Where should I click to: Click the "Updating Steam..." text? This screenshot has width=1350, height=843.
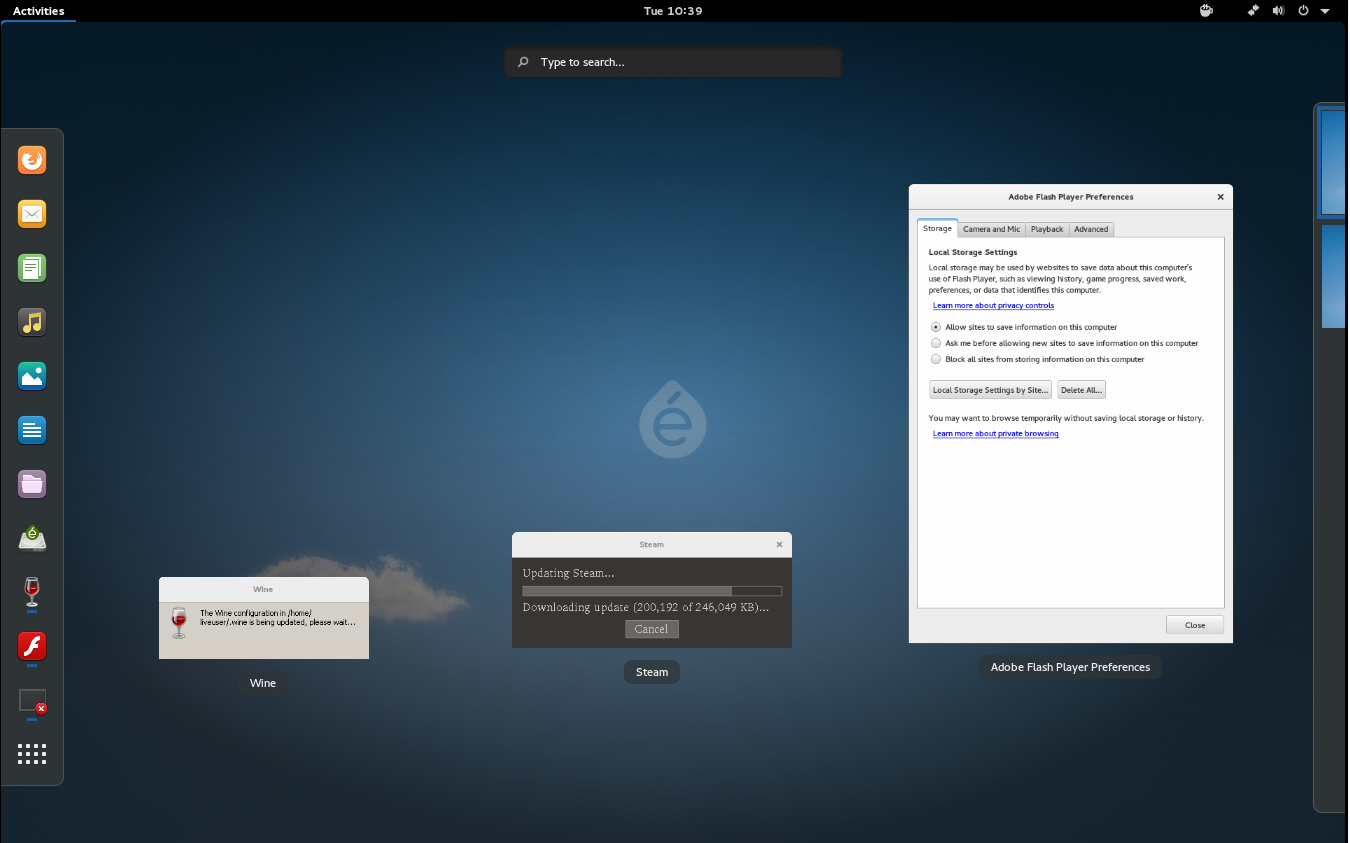[568, 573]
